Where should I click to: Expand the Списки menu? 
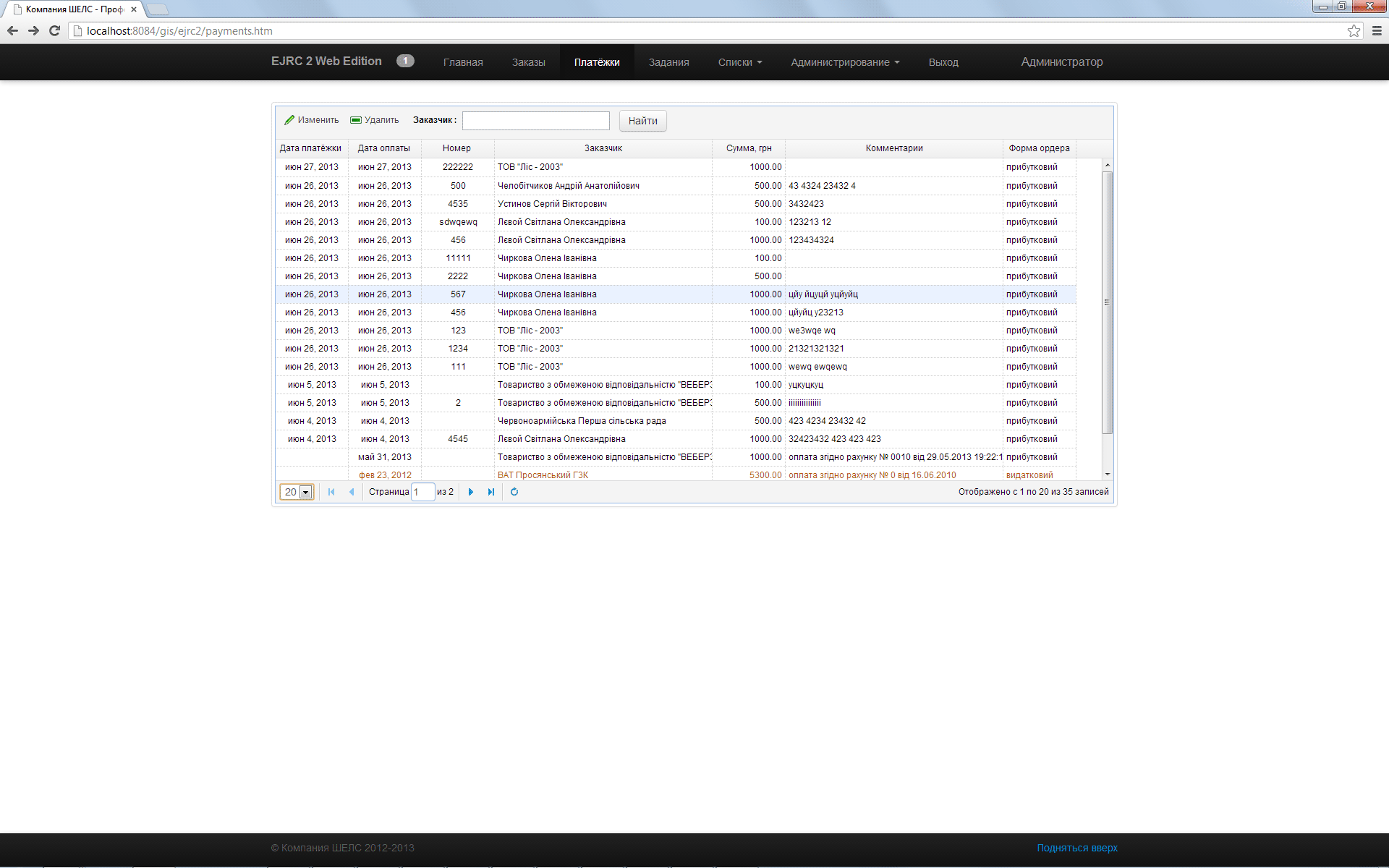click(x=739, y=62)
